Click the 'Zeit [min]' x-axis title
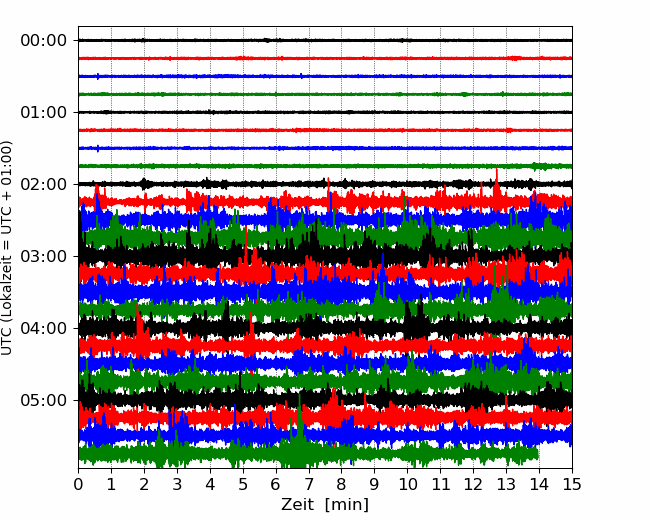Viewport: 650px width, 520px height. coord(325,505)
